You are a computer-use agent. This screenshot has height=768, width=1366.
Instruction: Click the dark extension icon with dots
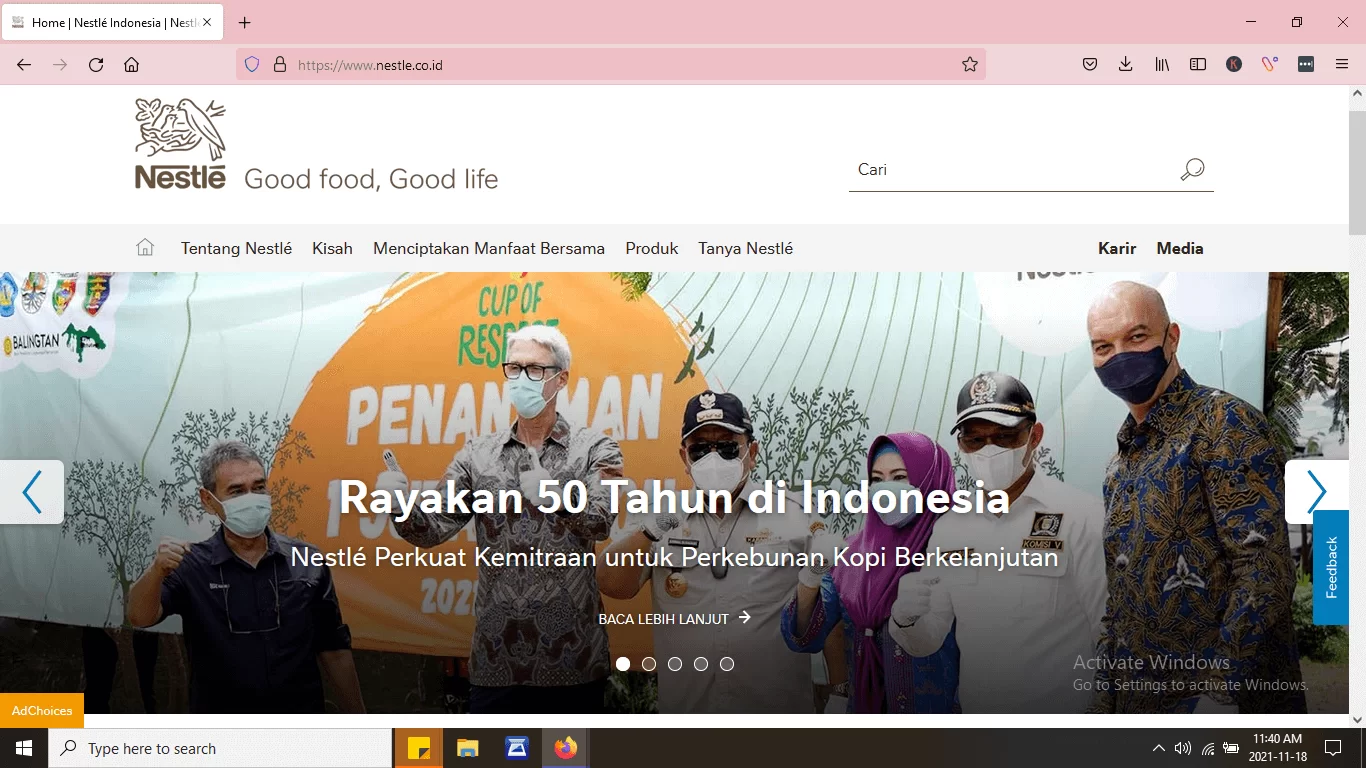point(1306,64)
